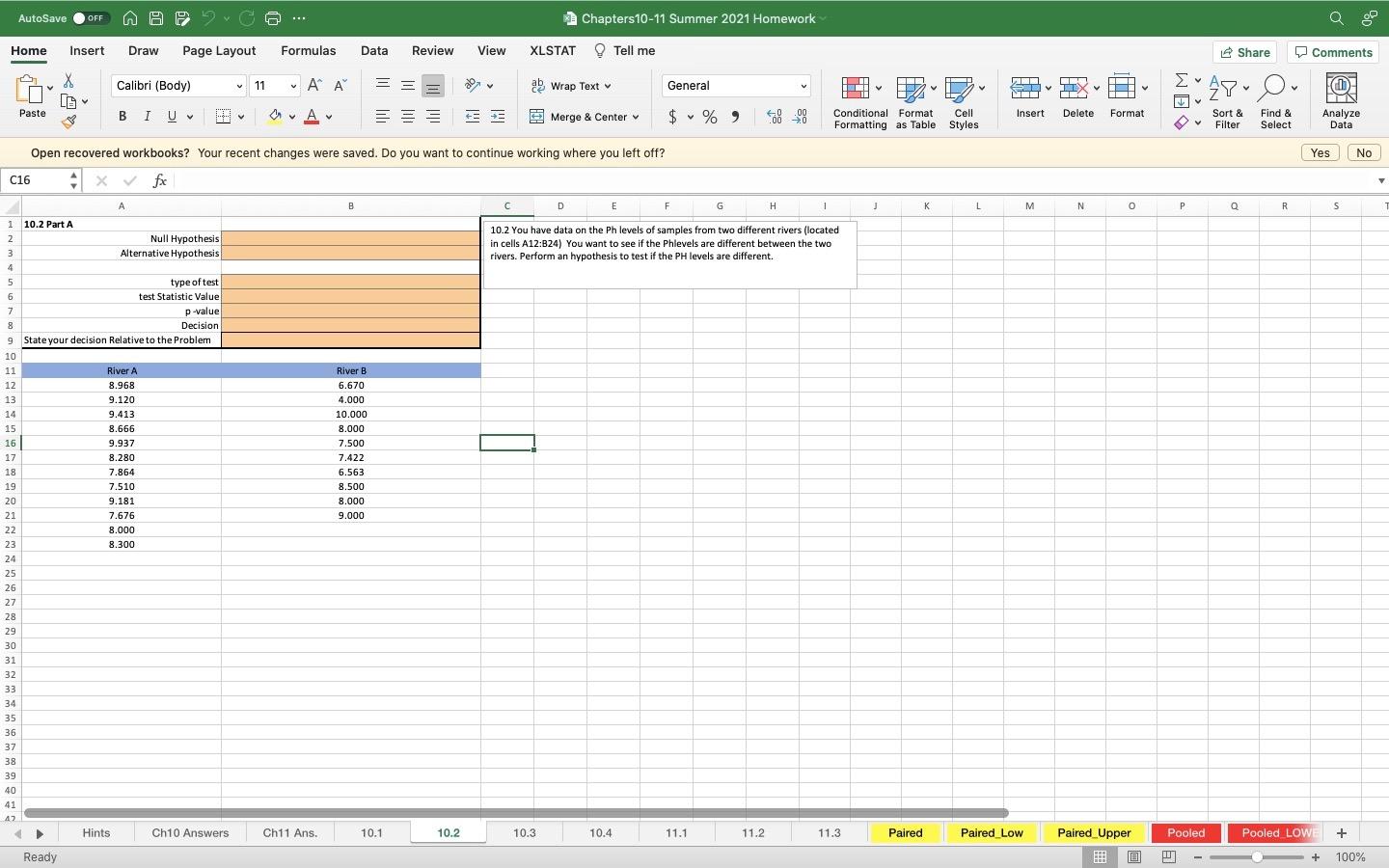The image size is (1389, 868).
Task: Apply the yellow fill color
Action: pyautogui.click(x=275, y=117)
